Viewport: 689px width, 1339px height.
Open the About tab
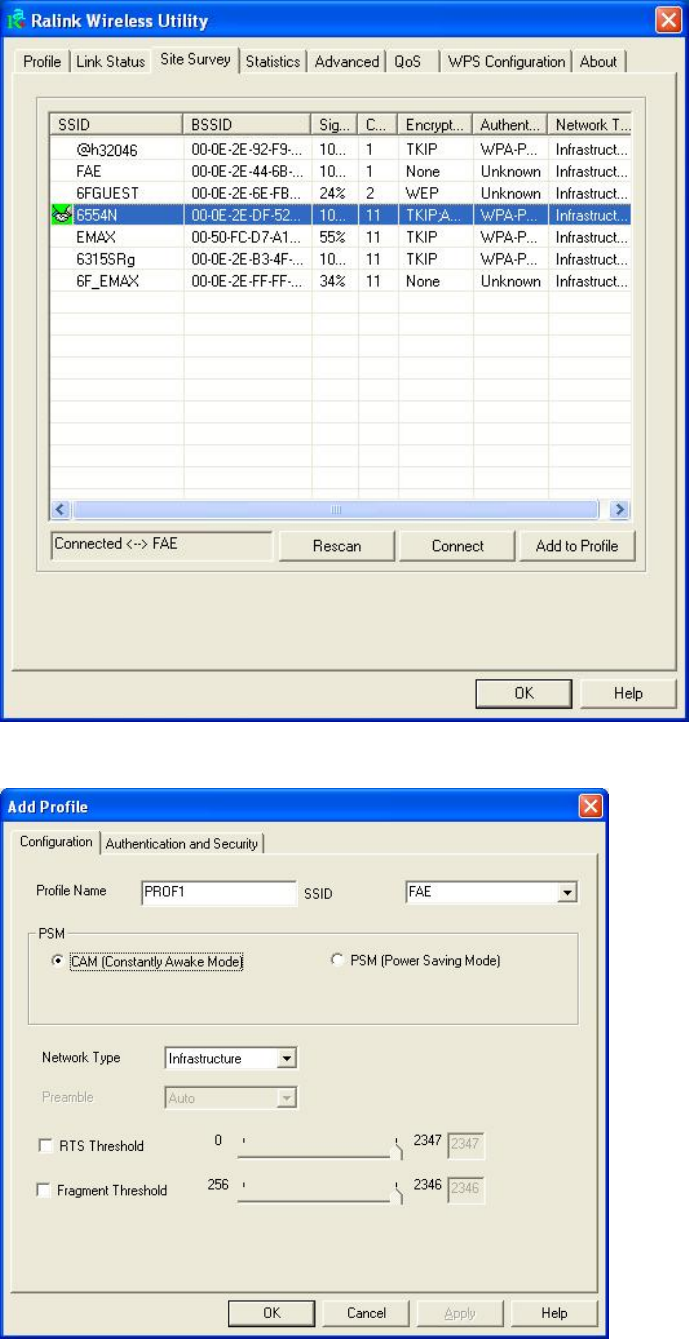click(599, 62)
